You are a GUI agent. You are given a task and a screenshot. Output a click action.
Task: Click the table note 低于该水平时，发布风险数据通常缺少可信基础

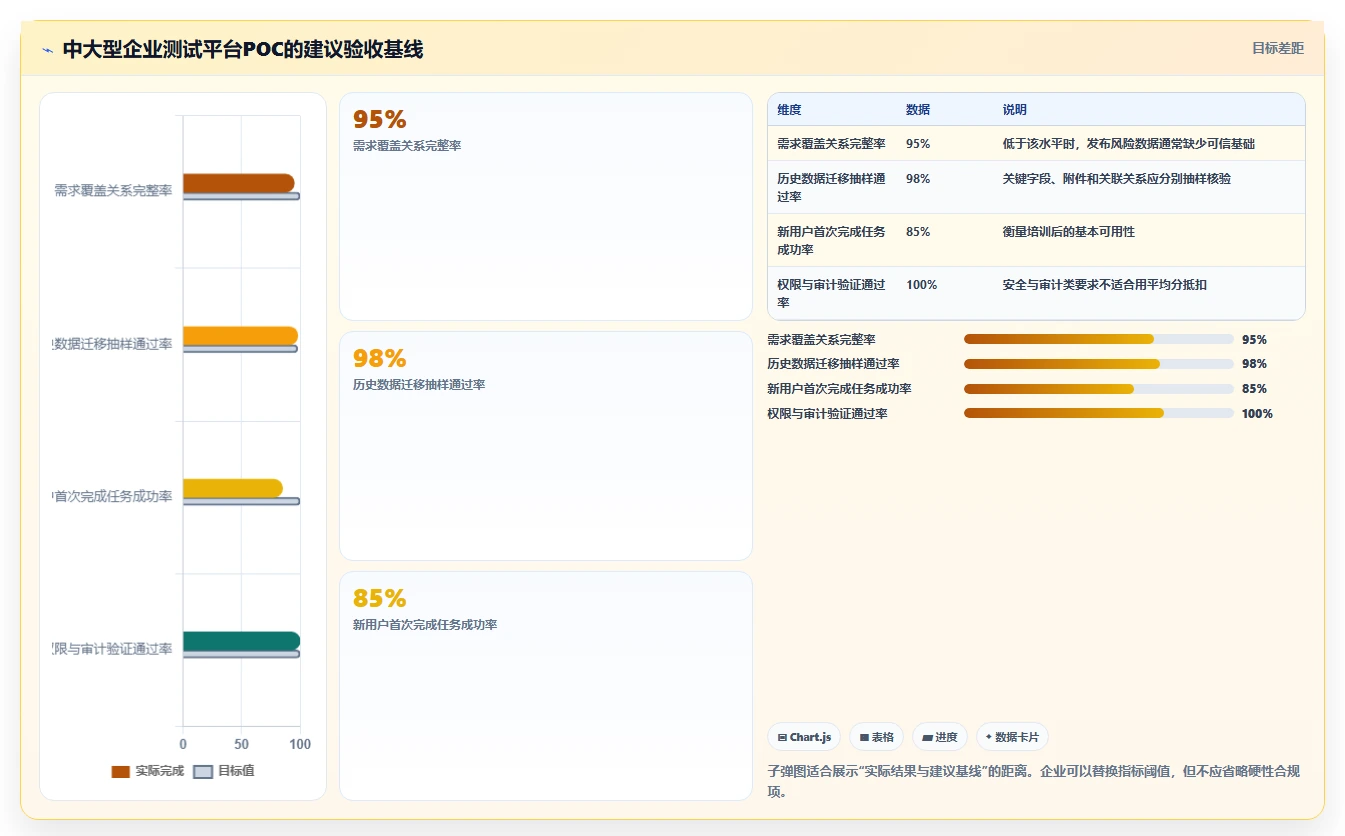[x=1128, y=144]
